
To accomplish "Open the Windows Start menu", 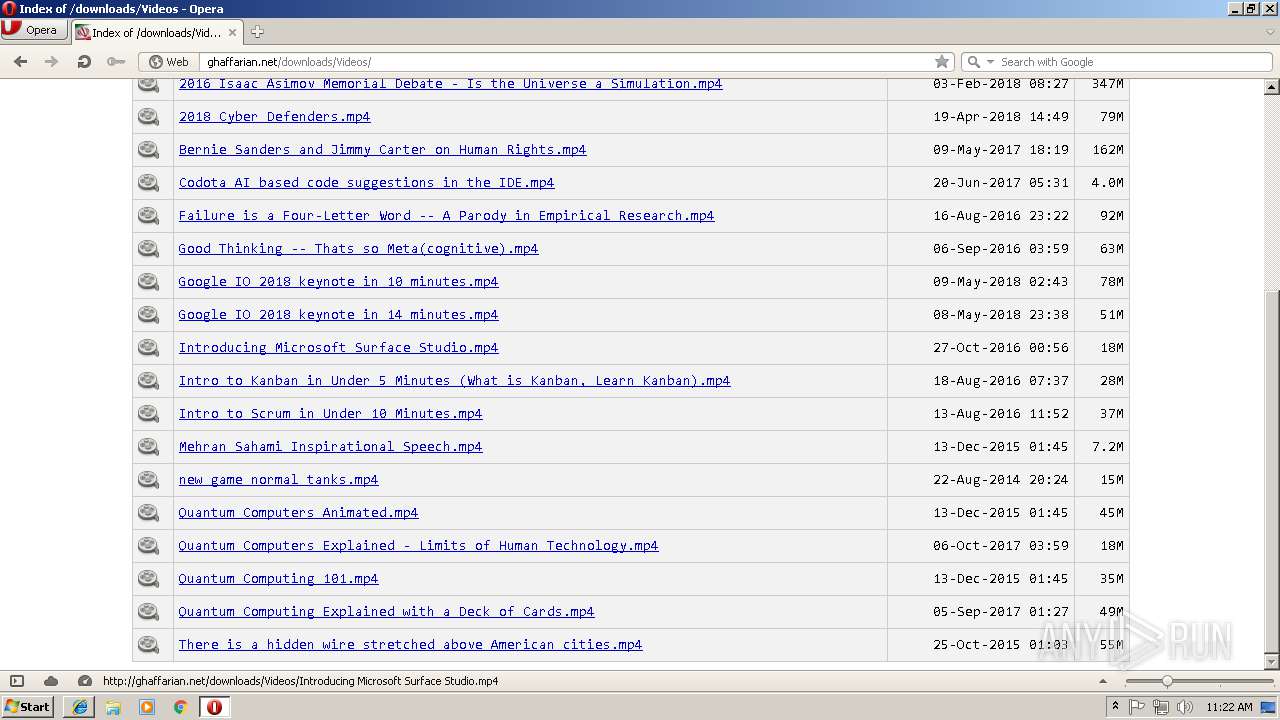I will pyautogui.click(x=28, y=706).
